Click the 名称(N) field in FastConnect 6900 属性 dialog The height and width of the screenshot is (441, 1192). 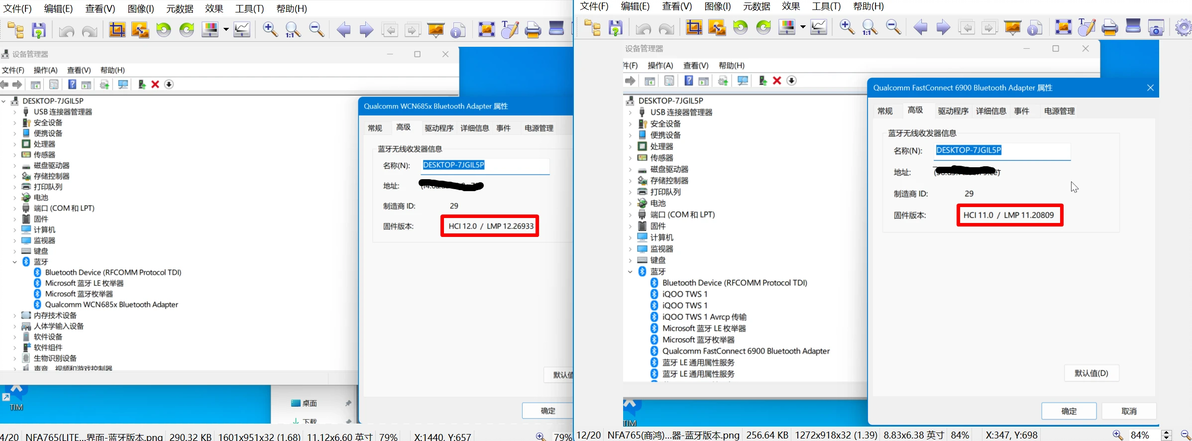(1002, 151)
